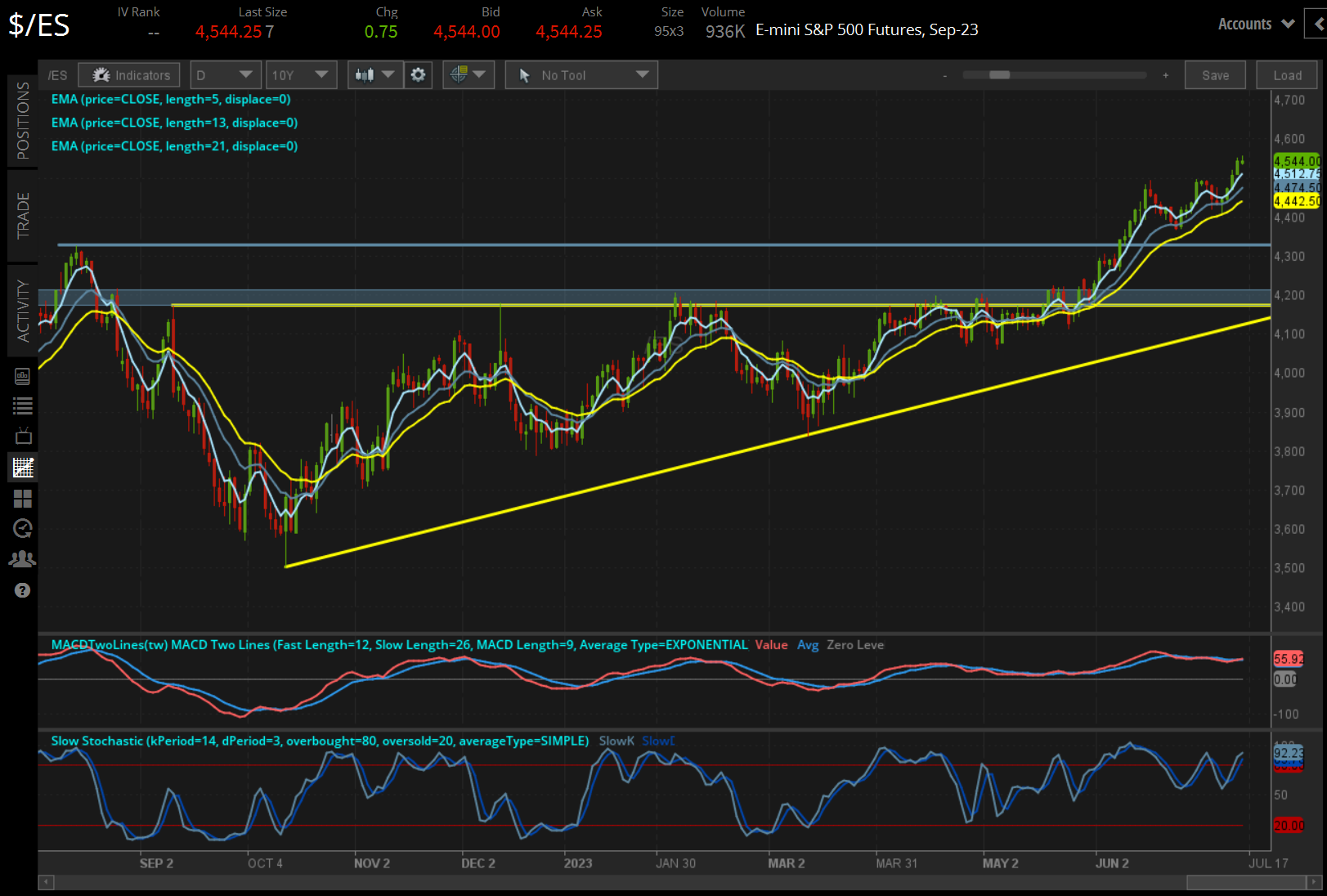Open the D aggregation period dropdown

click(225, 74)
